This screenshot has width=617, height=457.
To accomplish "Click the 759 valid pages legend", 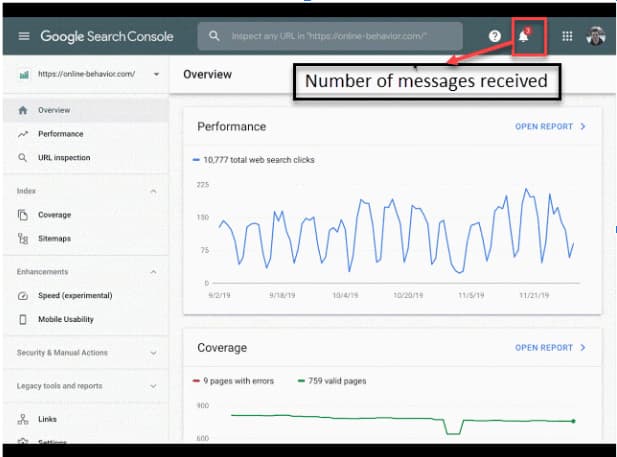I will coord(332,381).
